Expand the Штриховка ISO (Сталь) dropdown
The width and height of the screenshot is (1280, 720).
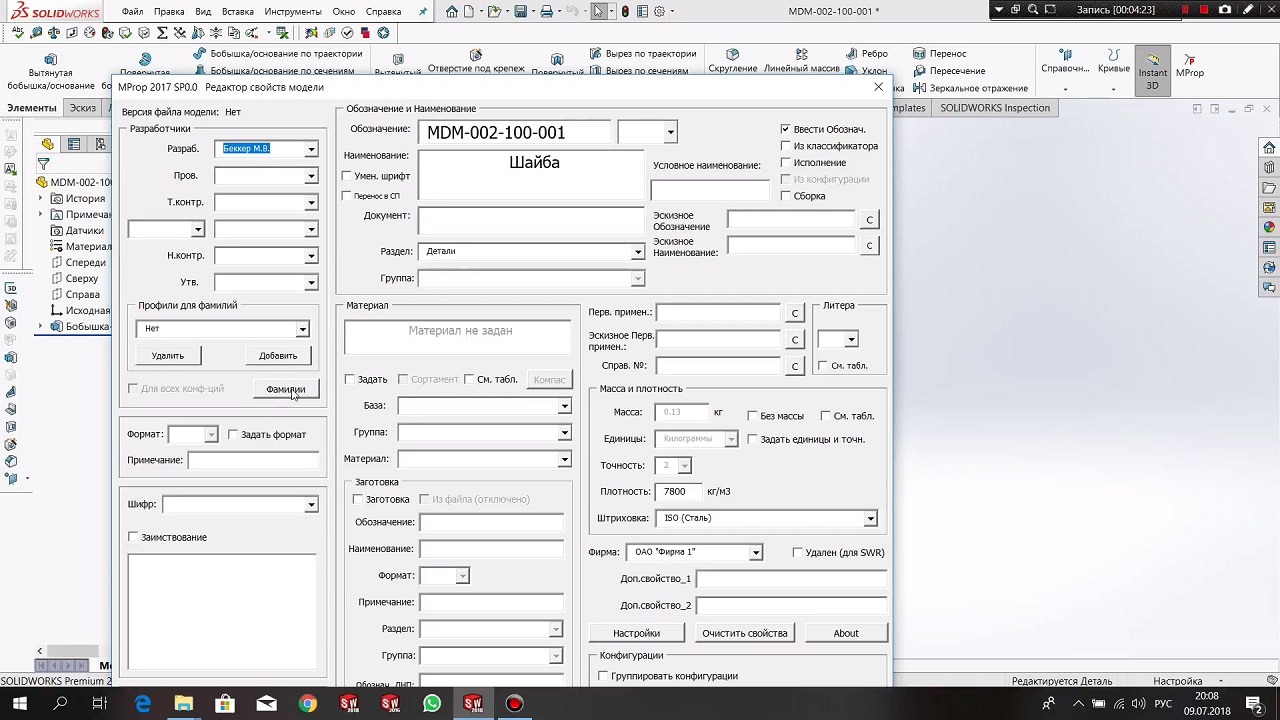point(870,518)
